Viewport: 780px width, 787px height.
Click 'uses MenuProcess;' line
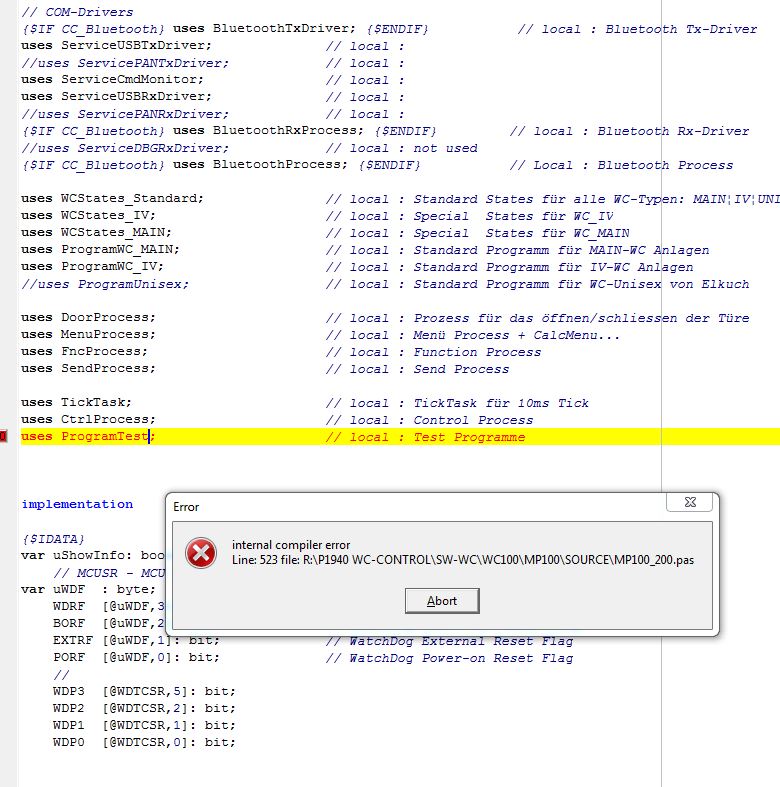(x=88, y=335)
